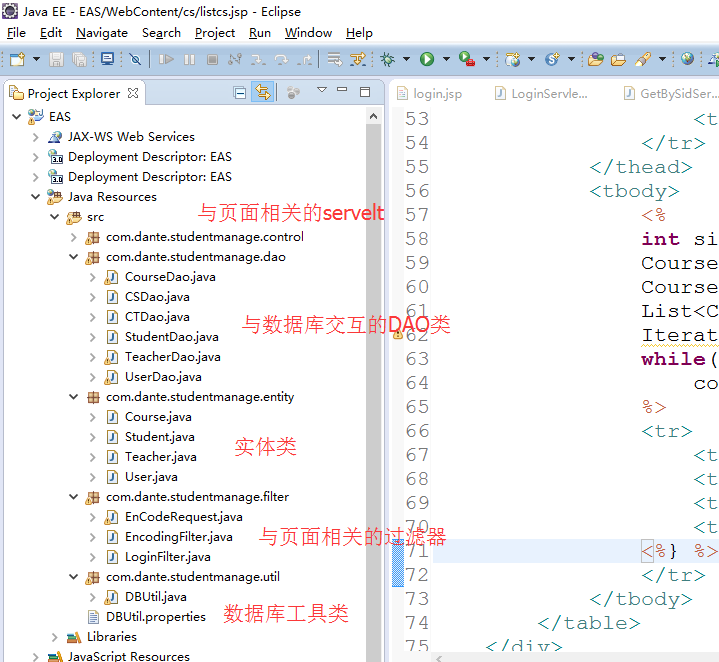
Task: Open the Window menu
Action: [x=308, y=33]
